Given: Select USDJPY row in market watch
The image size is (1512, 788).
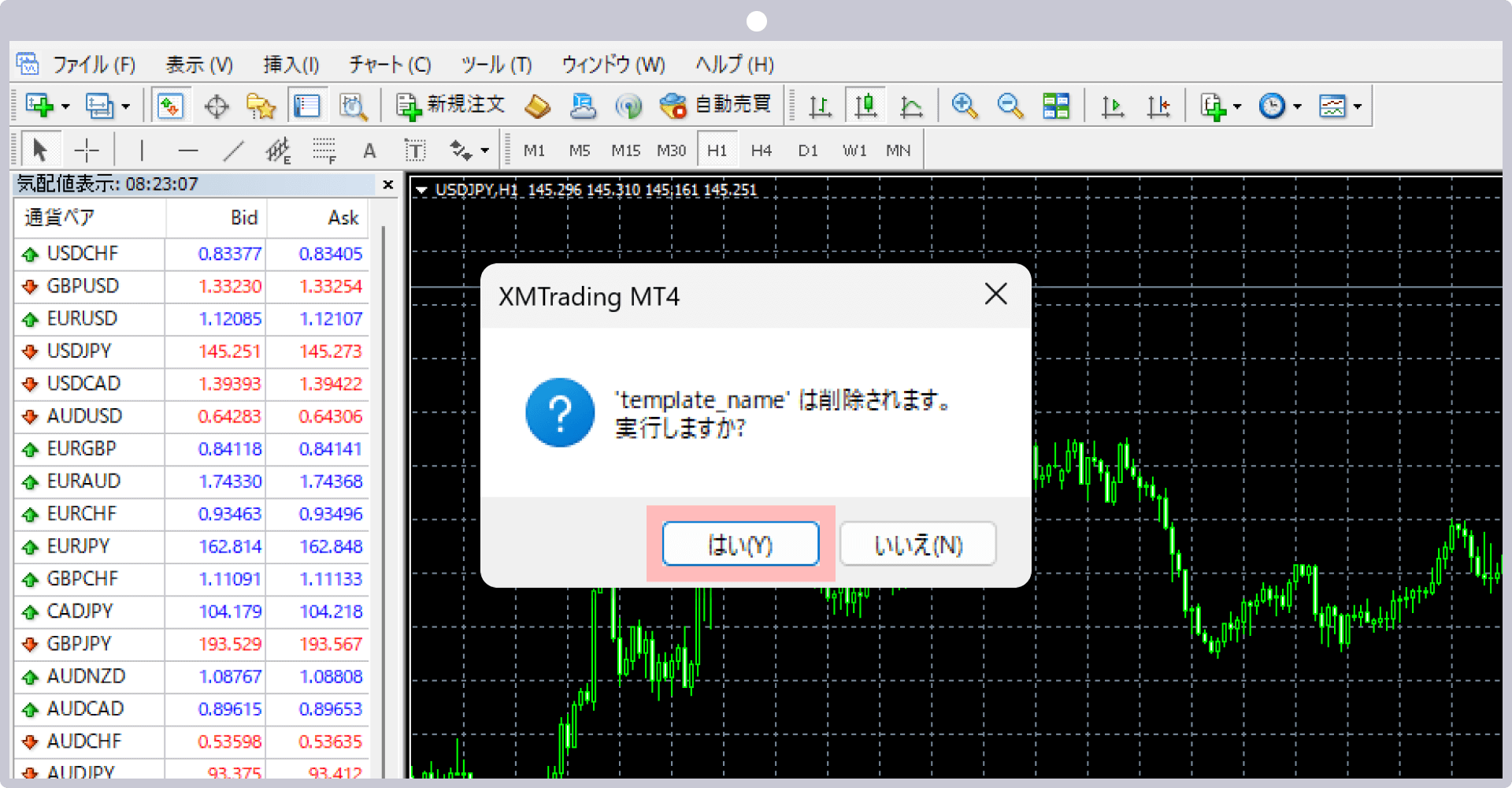Looking at the screenshot, I should click(x=80, y=351).
